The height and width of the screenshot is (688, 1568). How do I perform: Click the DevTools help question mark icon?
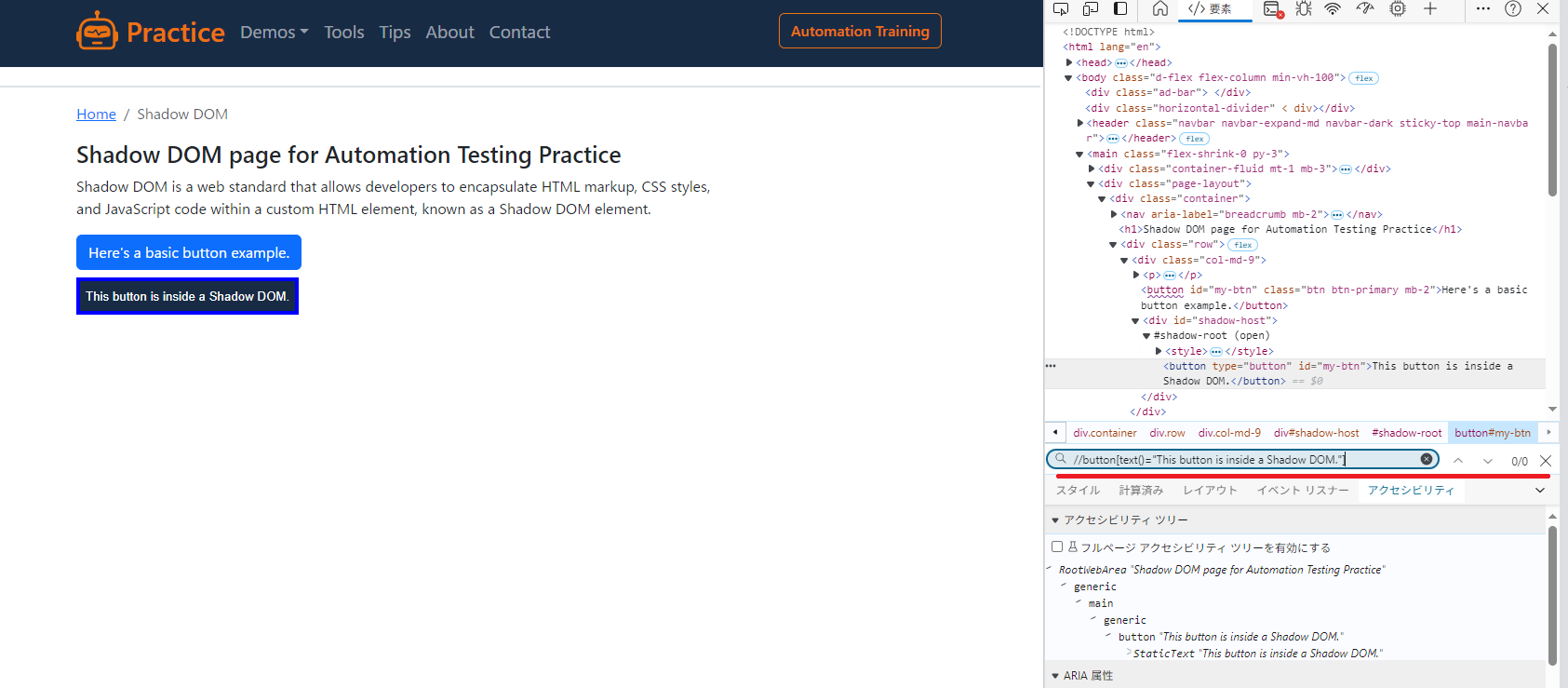pos(1513,9)
